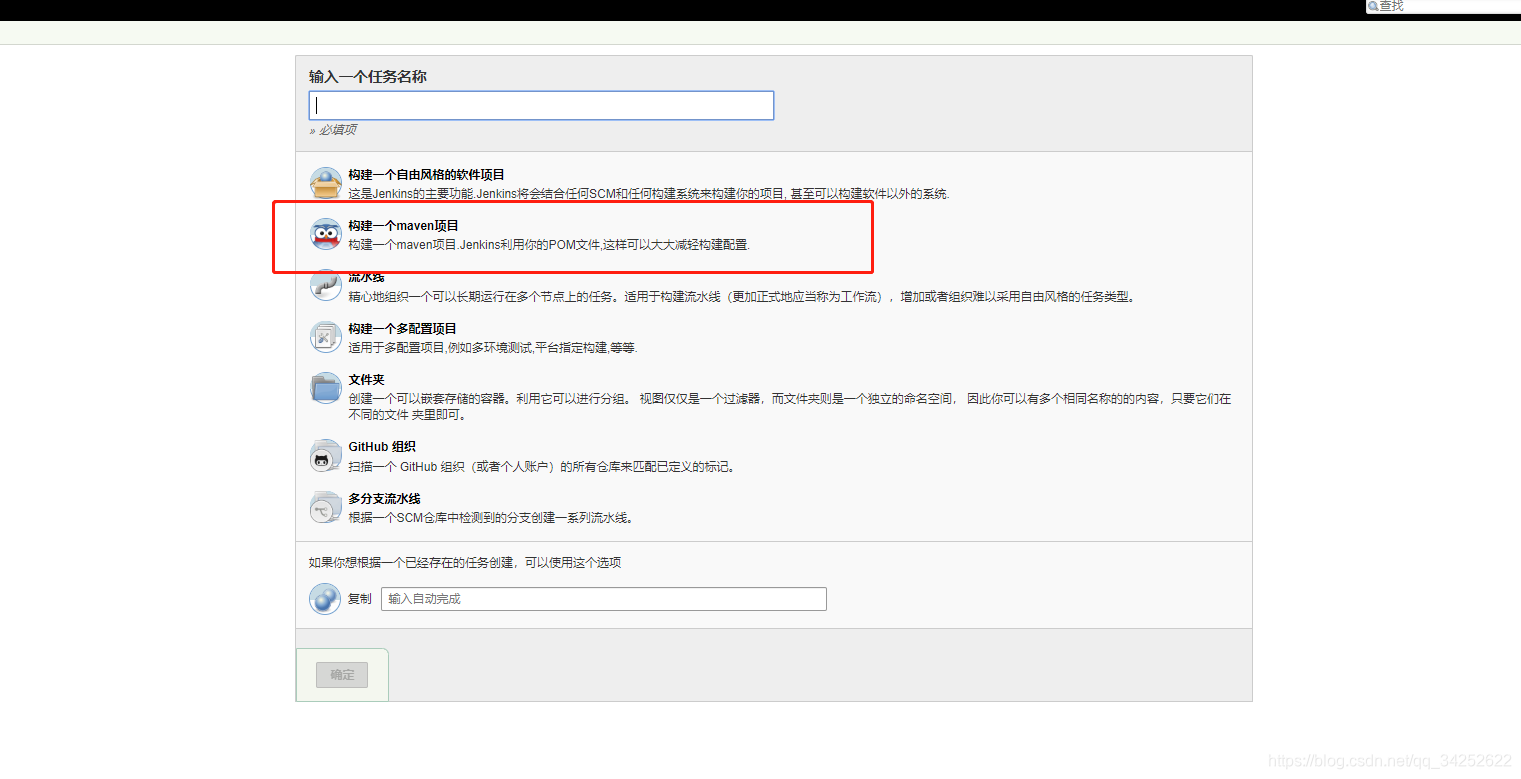Image resolution: width=1521 pixels, height=779 pixels.
Task: Click the 输入一个任务名称 heading
Action: point(368,77)
